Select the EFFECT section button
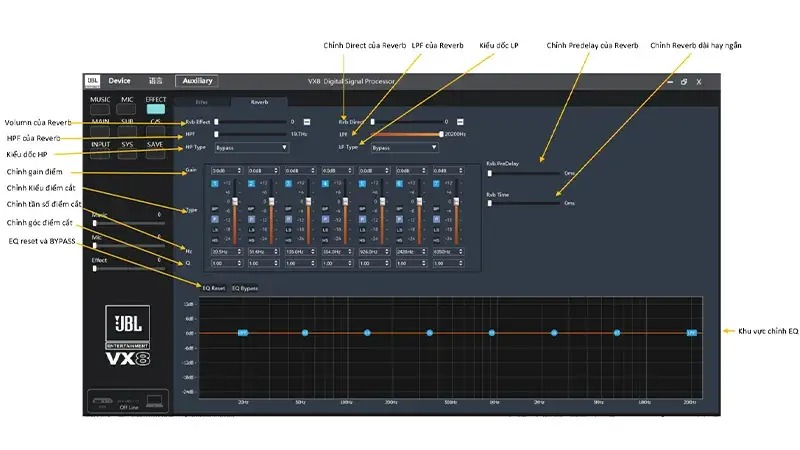Screen dimensions: 800x450 [x=156, y=109]
